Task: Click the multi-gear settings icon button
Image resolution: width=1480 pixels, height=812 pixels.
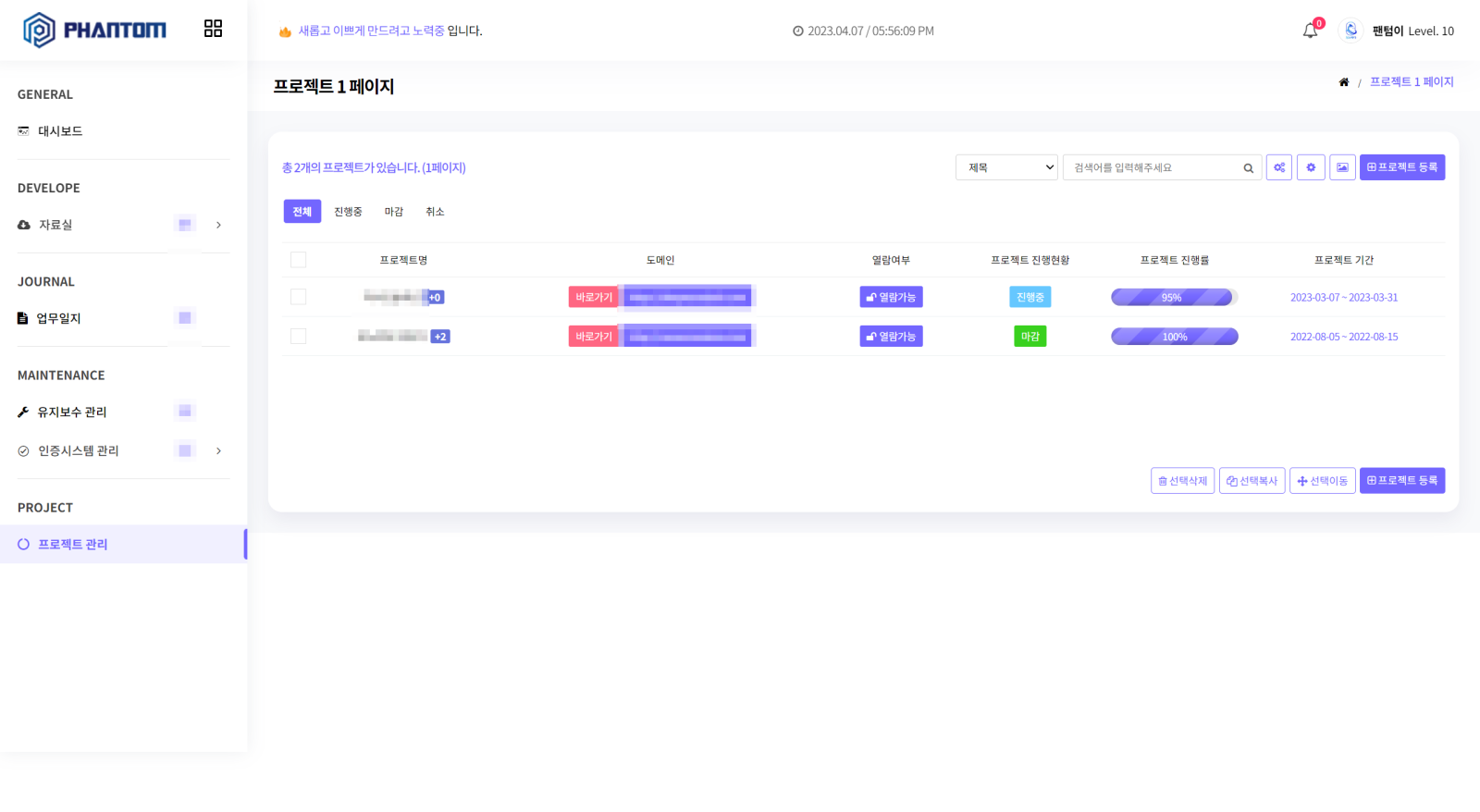Action: tap(1279, 167)
